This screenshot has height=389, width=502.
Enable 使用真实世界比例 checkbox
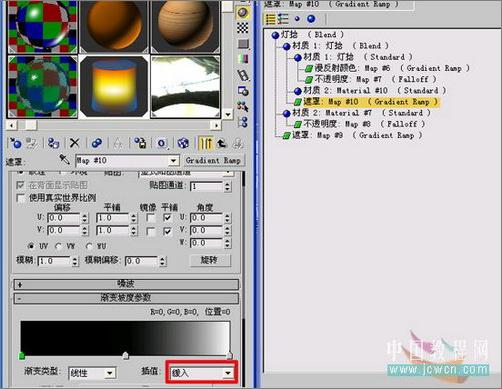20,198
